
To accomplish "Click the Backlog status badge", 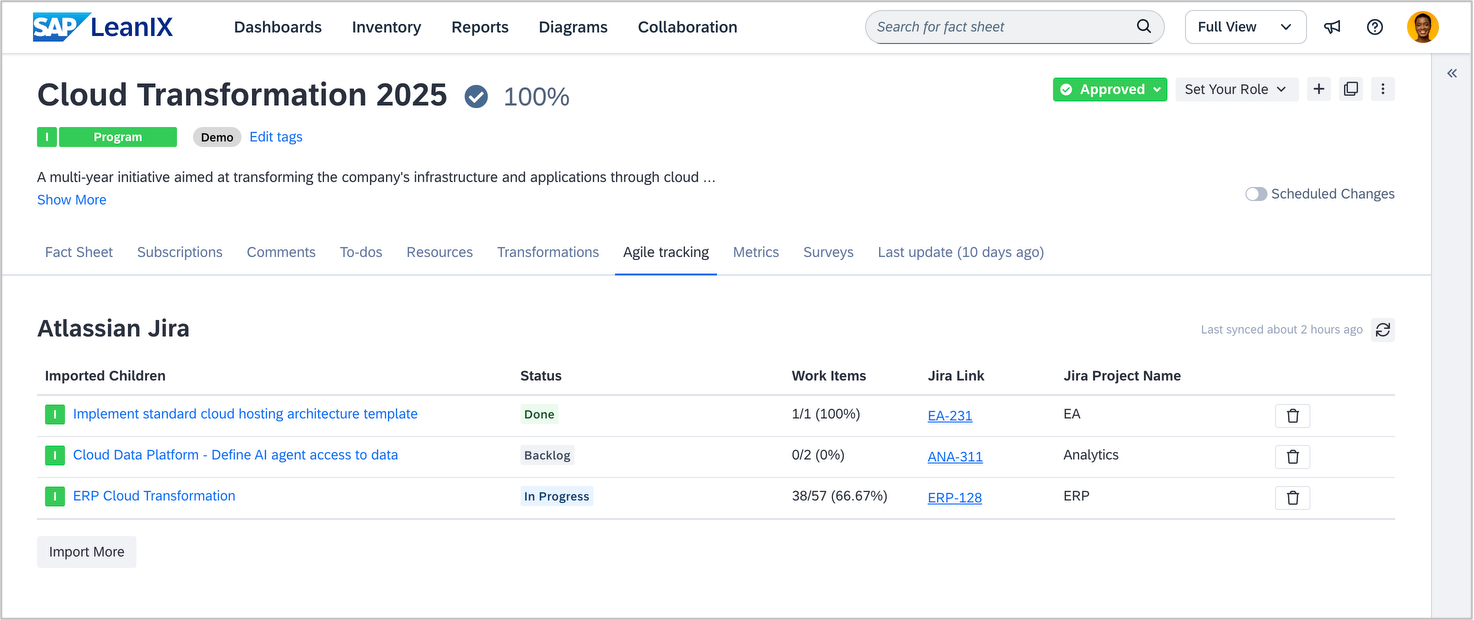I will 547,455.
